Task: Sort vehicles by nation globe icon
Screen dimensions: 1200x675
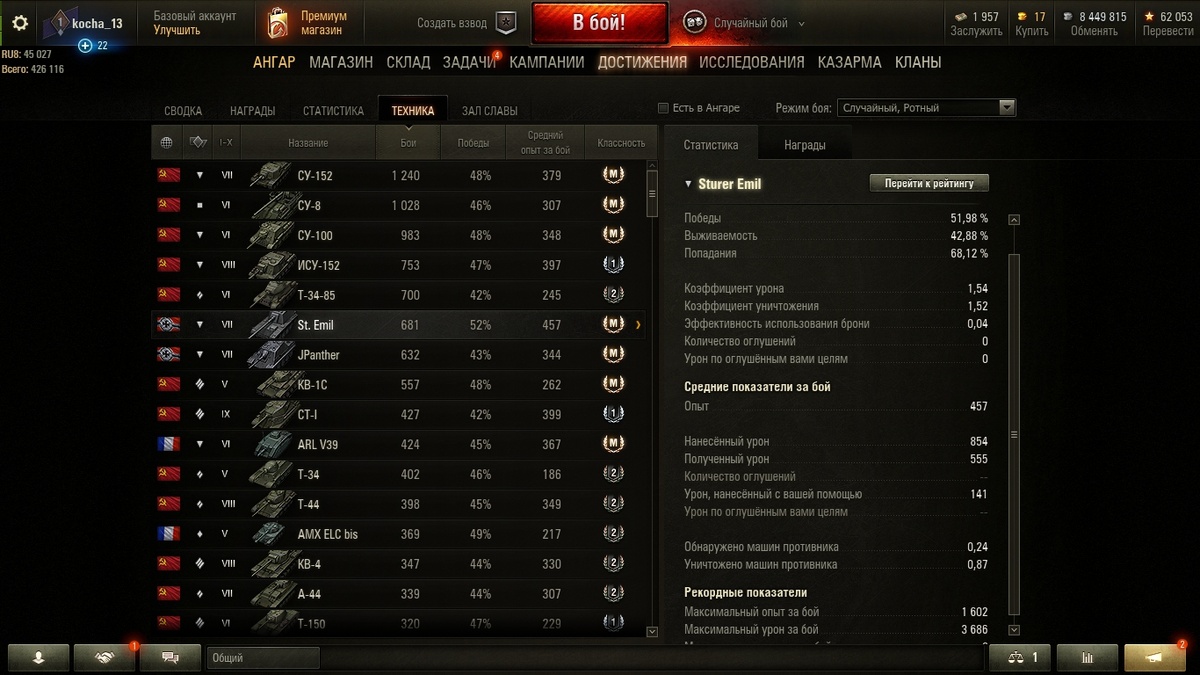Action: pos(166,143)
